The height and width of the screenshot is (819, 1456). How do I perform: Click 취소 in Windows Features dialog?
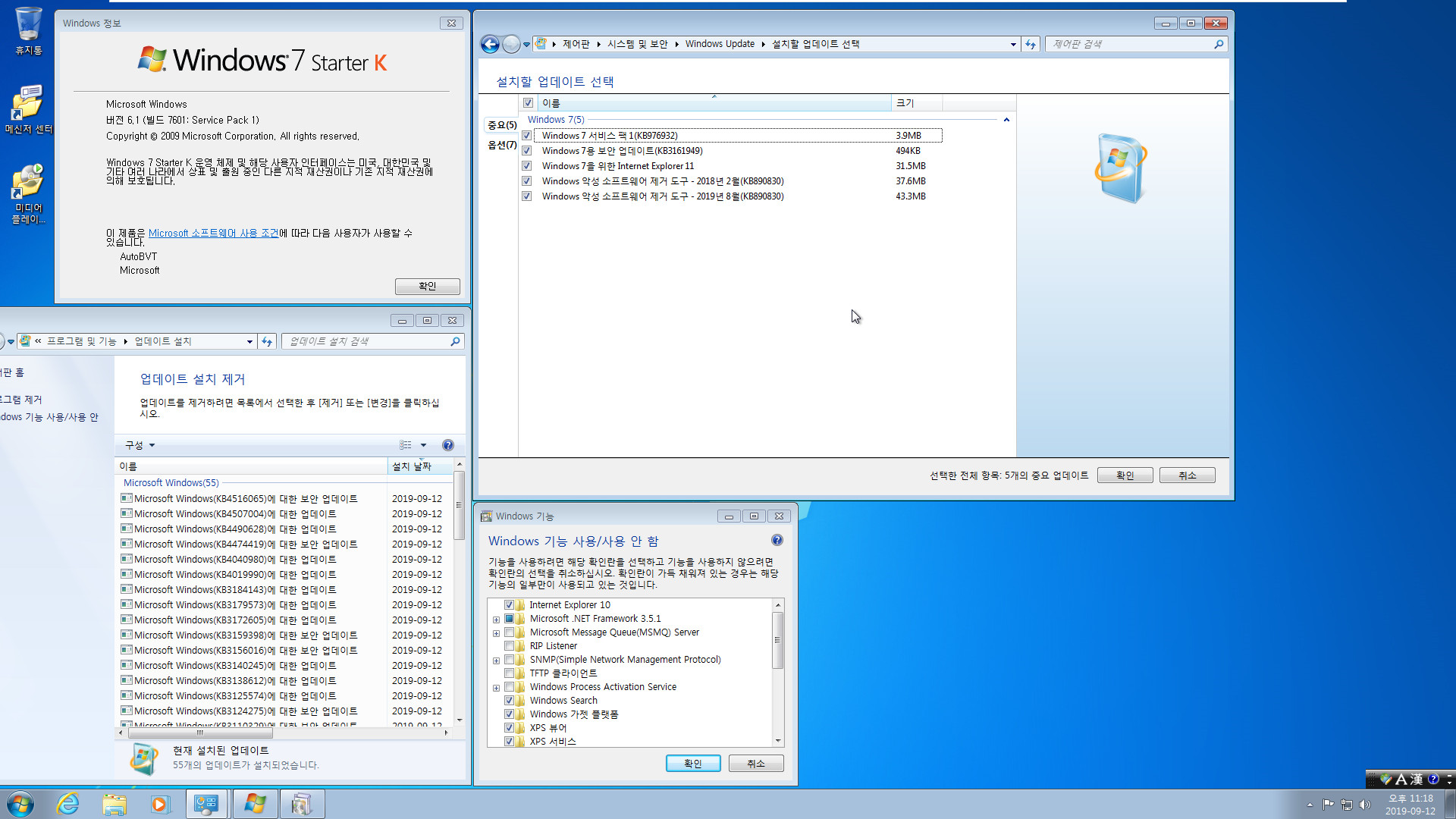pyautogui.click(x=756, y=764)
